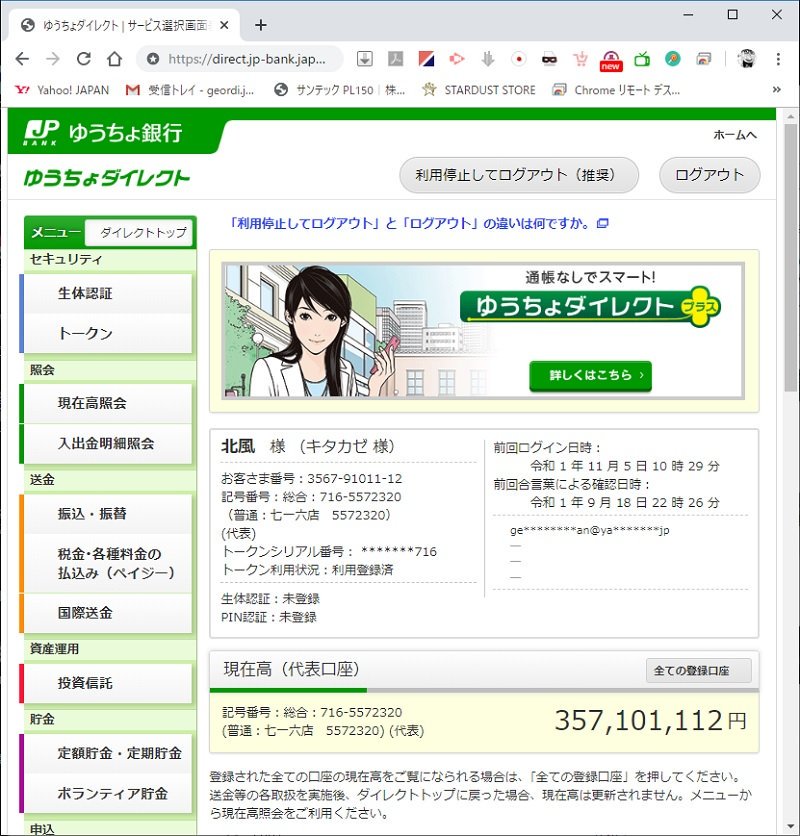Click the browser forward arrow
Image resolution: width=800 pixels, height=836 pixels.
click(x=53, y=59)
